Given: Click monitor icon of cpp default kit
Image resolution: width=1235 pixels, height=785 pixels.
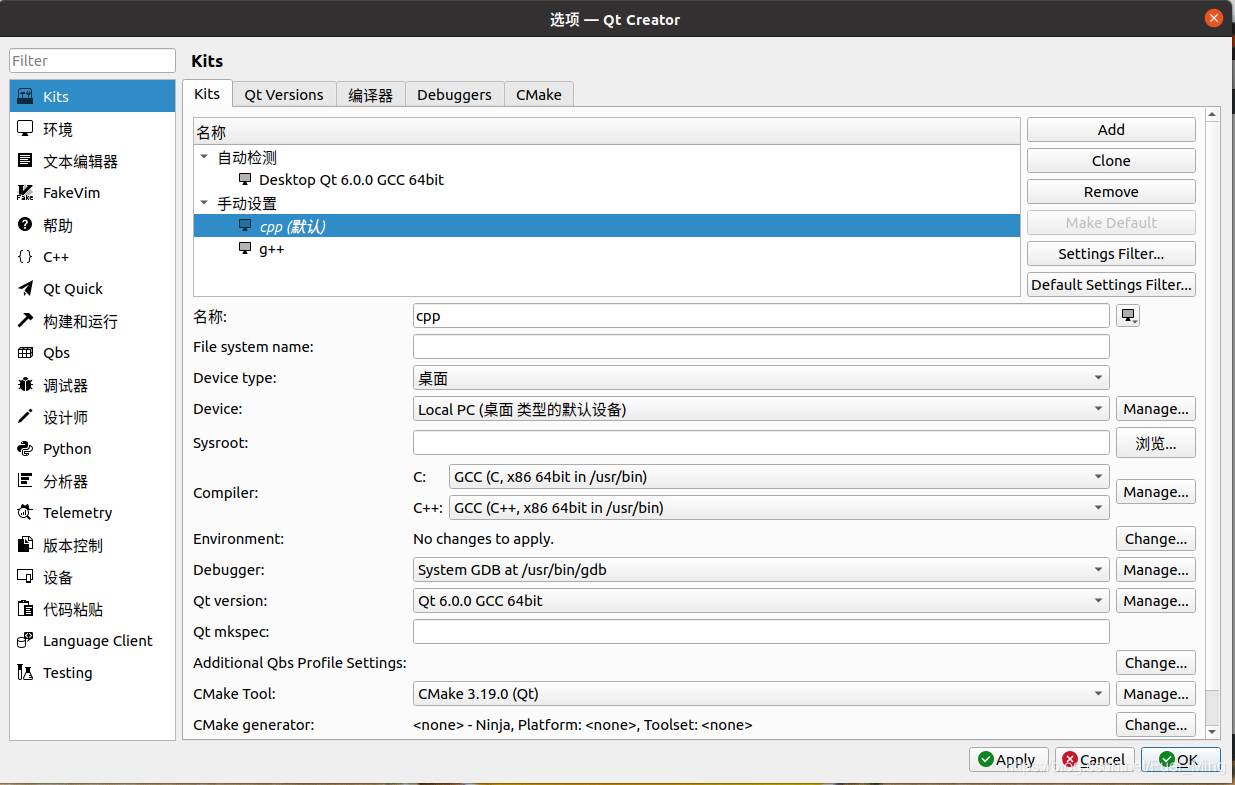Looking at the screenshot, I should [x=245, y=226].
